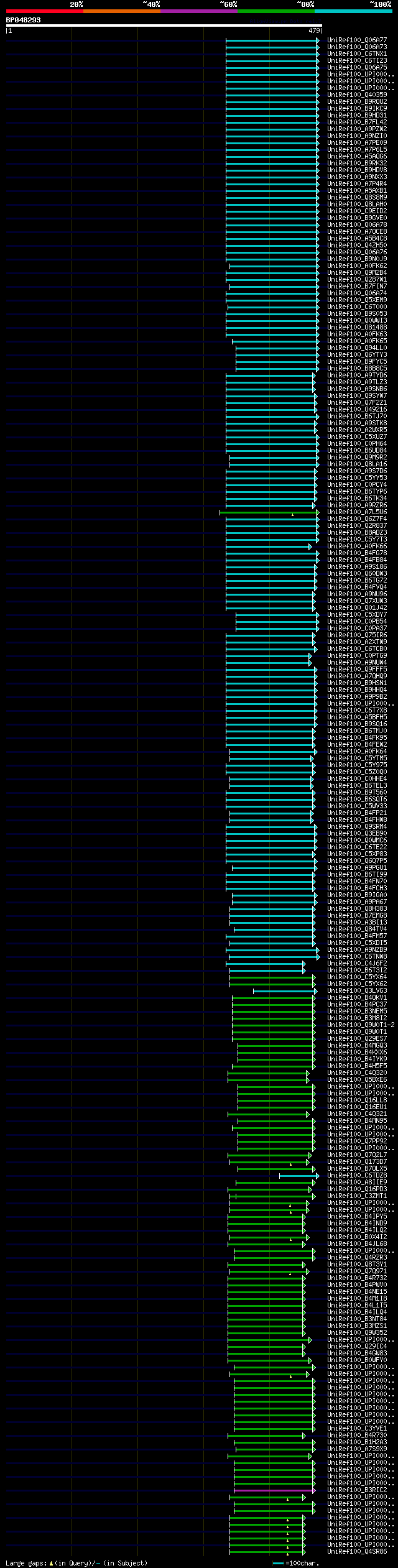This screenshot has width=398, height=1568.
Task: Select the UniRef100_Q16EU1 label
Action: [x=357, y=1107]
